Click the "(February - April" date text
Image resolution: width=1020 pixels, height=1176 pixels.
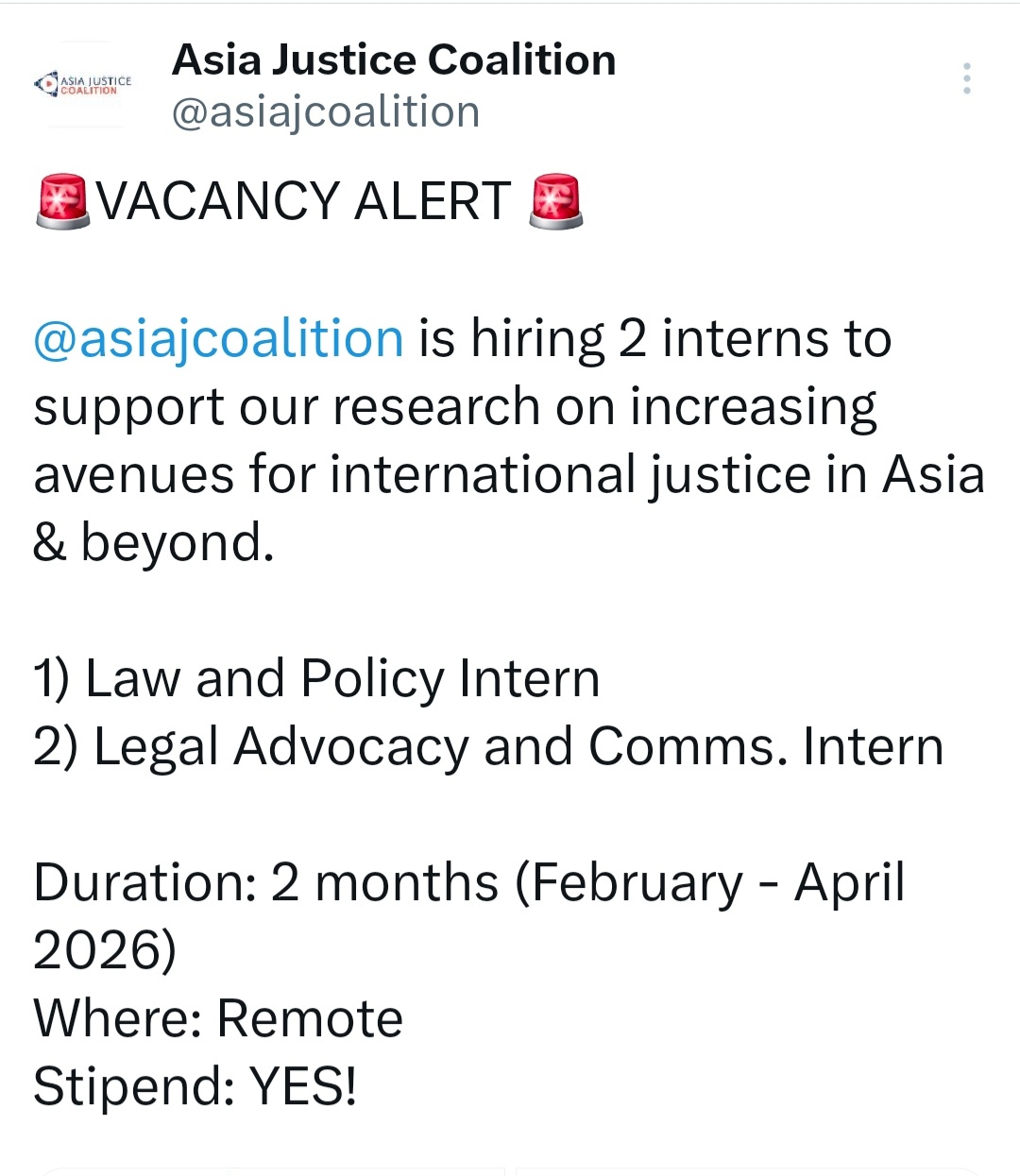[710, 882]
